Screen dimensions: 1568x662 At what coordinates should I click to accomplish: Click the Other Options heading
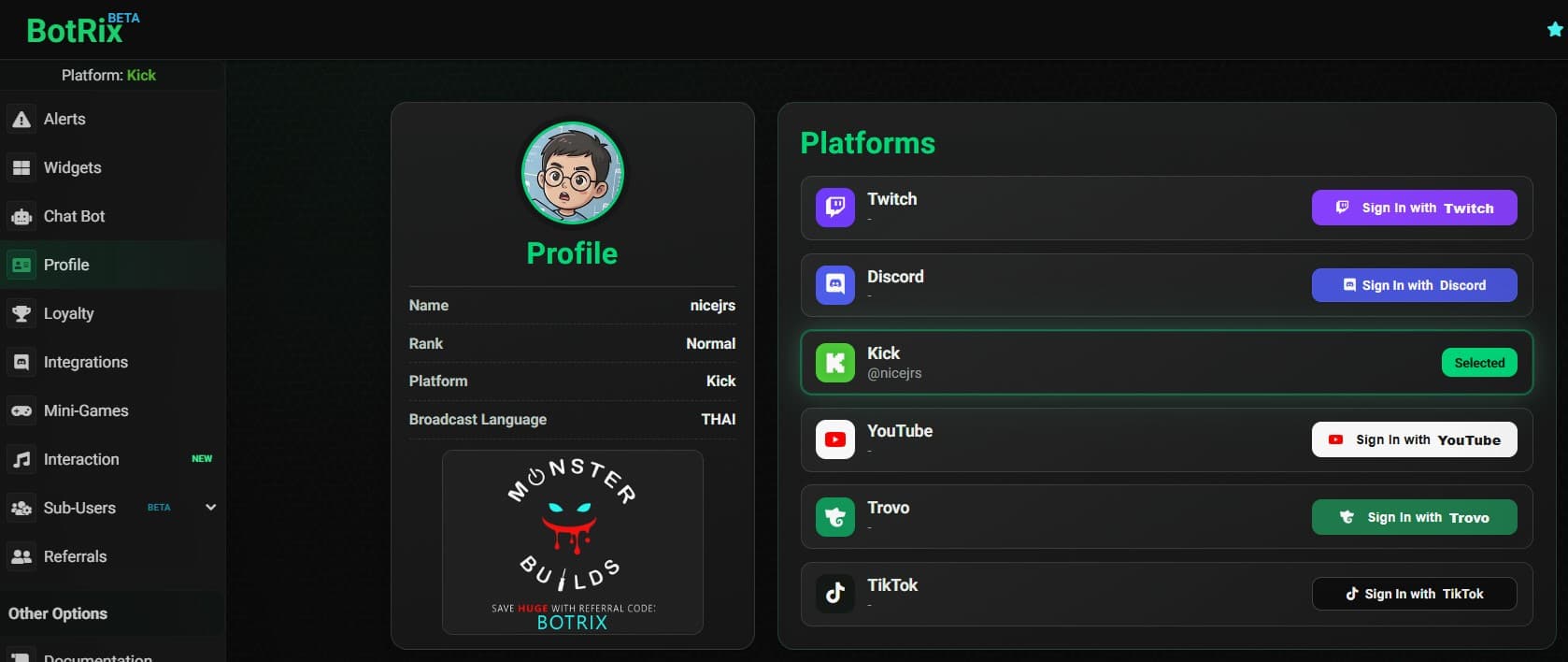[58, 614]
